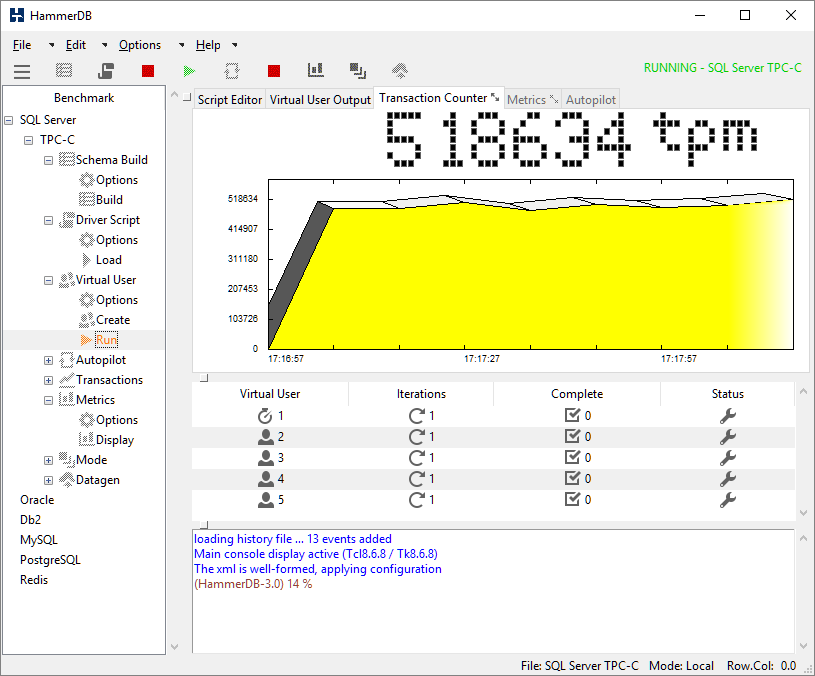Screen dimensions: 815x676
Task: Expand the Transactions tree node
Action: pos(48,380)
